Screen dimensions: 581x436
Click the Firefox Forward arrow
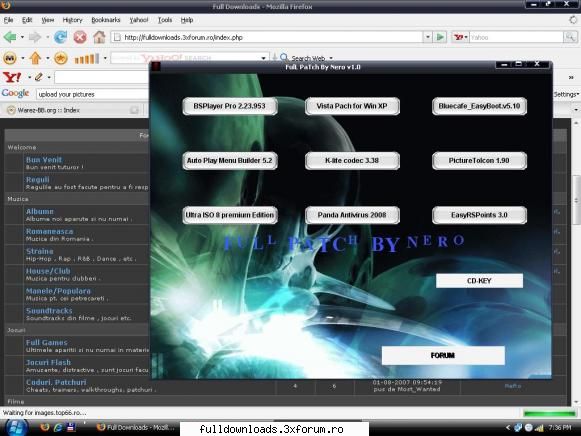[35, 37]
